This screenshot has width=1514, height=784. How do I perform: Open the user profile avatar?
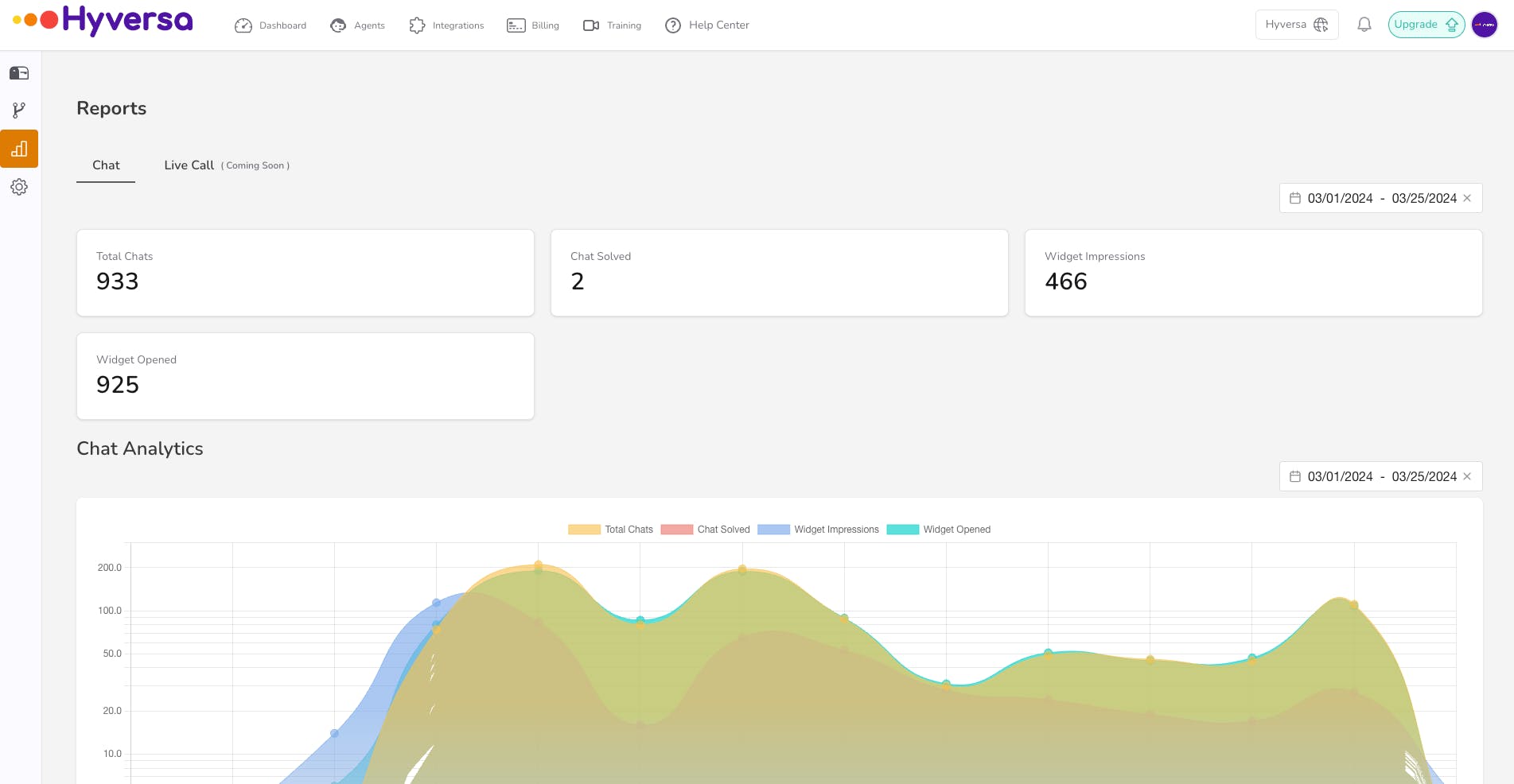1485,25
